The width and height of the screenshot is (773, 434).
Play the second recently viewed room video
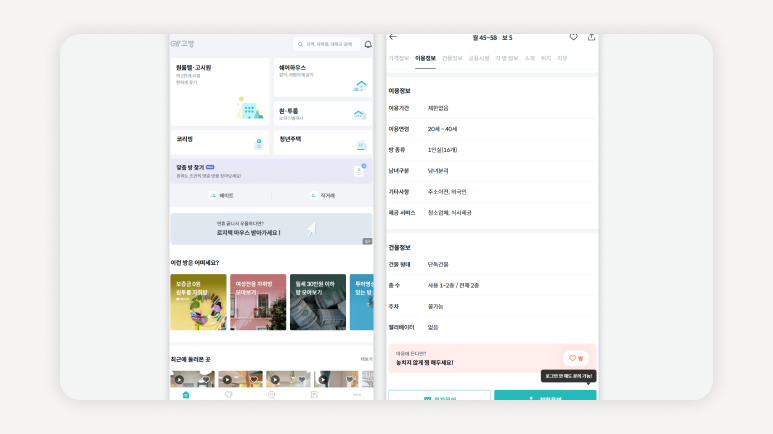tap(227, 380)
